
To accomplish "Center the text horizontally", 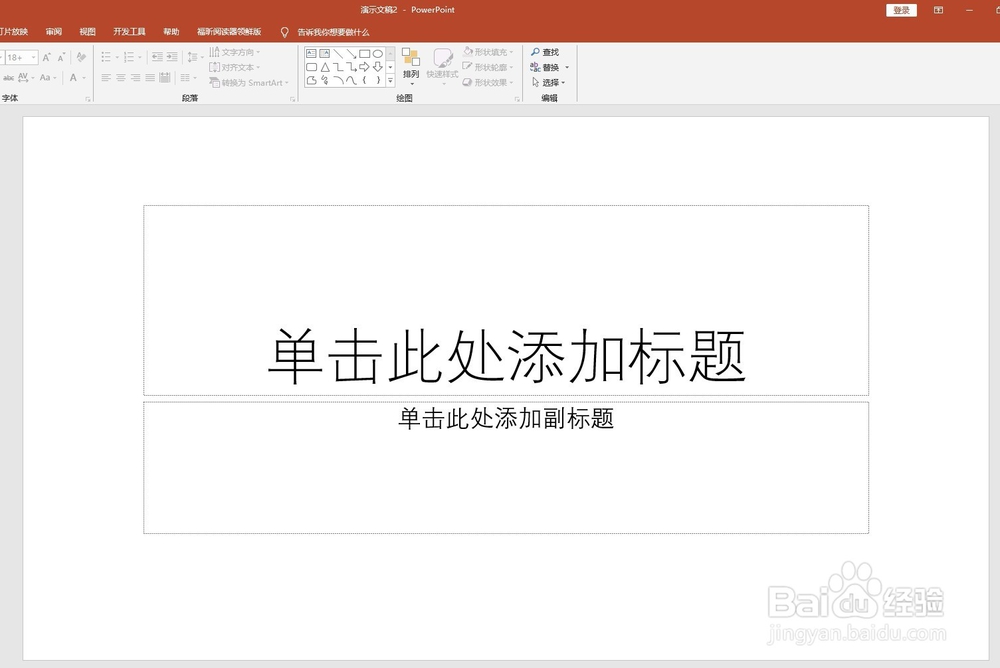I will 121,78.
